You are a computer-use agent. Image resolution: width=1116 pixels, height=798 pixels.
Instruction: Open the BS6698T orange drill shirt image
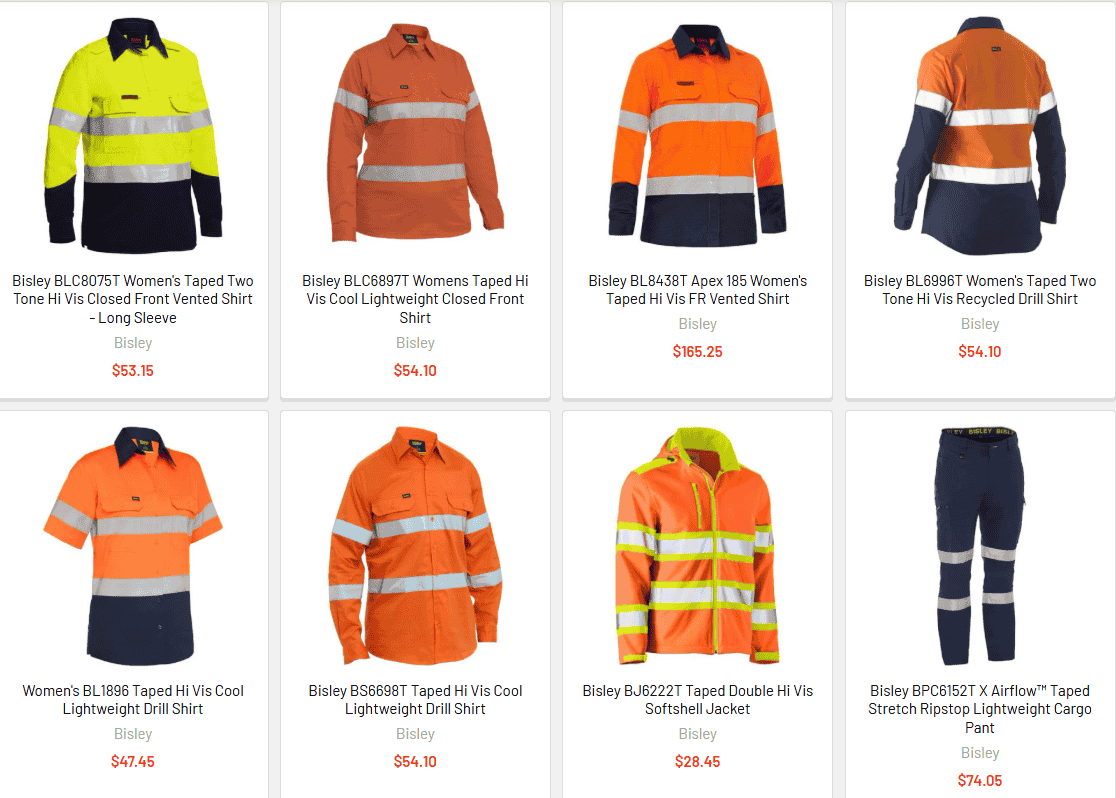pos(415,545)
